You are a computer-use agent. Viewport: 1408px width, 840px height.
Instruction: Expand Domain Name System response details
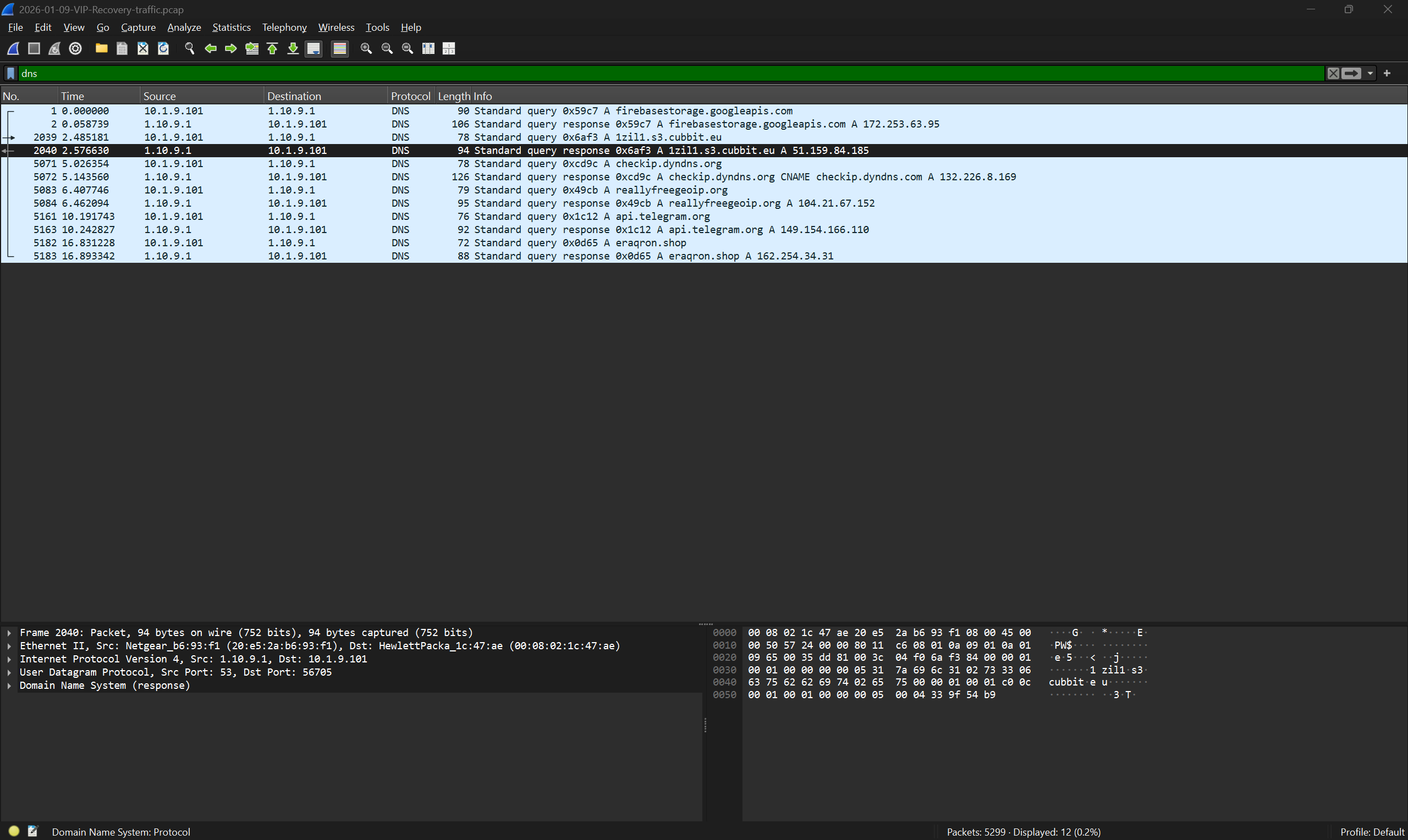click(9, 686)
